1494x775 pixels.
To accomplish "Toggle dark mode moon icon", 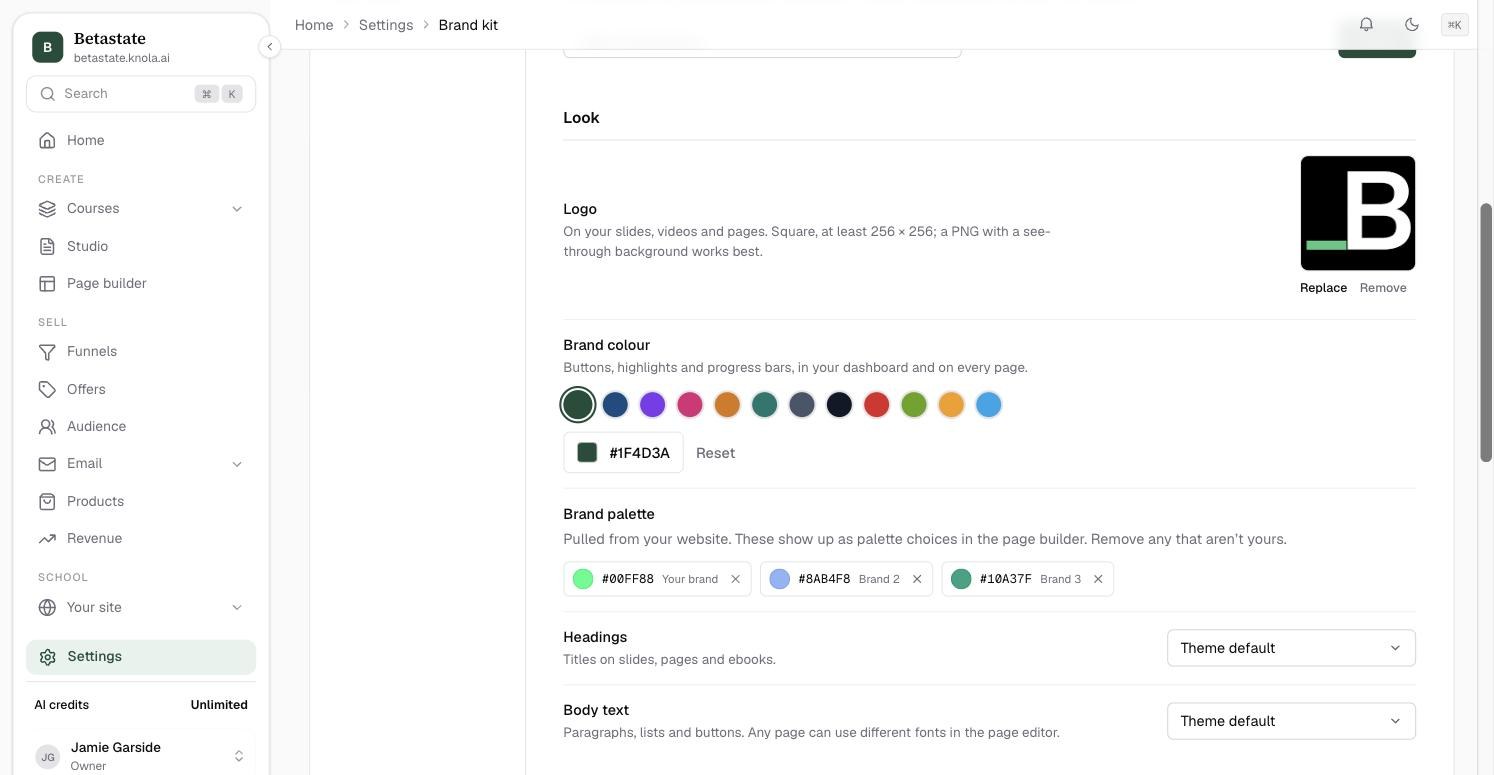I will (x=1412, y=25).
